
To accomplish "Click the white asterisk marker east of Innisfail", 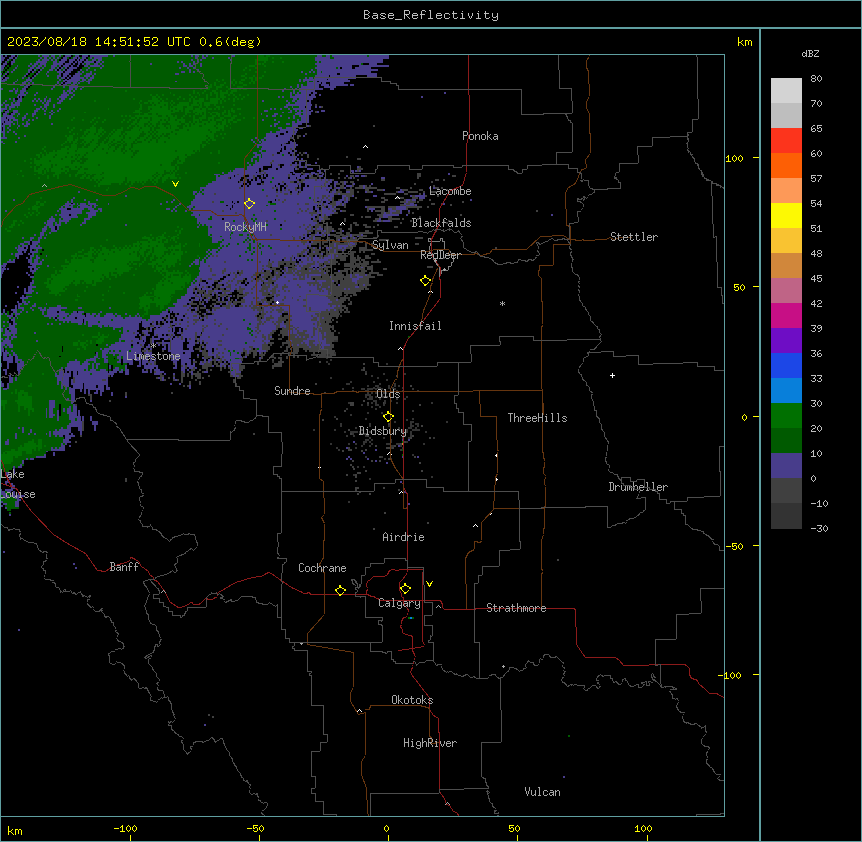I will [502, 303].
